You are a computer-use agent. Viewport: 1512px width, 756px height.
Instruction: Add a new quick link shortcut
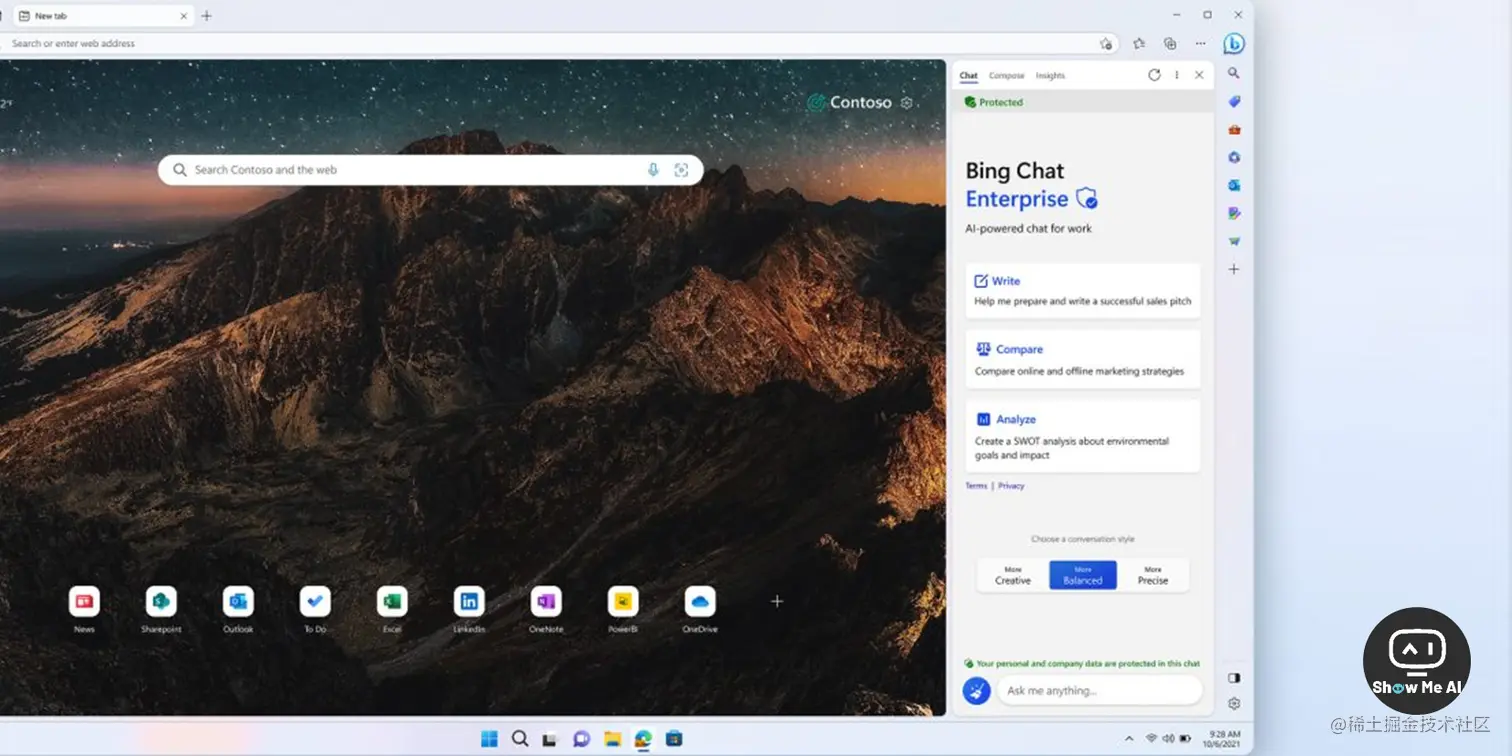[777, 601]
